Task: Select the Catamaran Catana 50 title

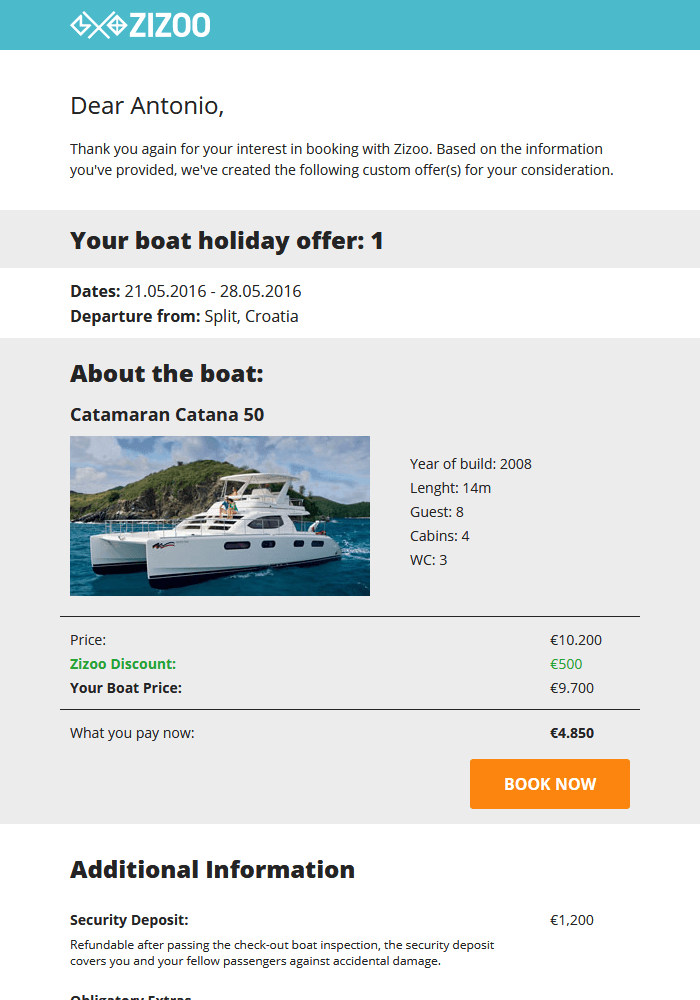Action: tap(167, 414)
